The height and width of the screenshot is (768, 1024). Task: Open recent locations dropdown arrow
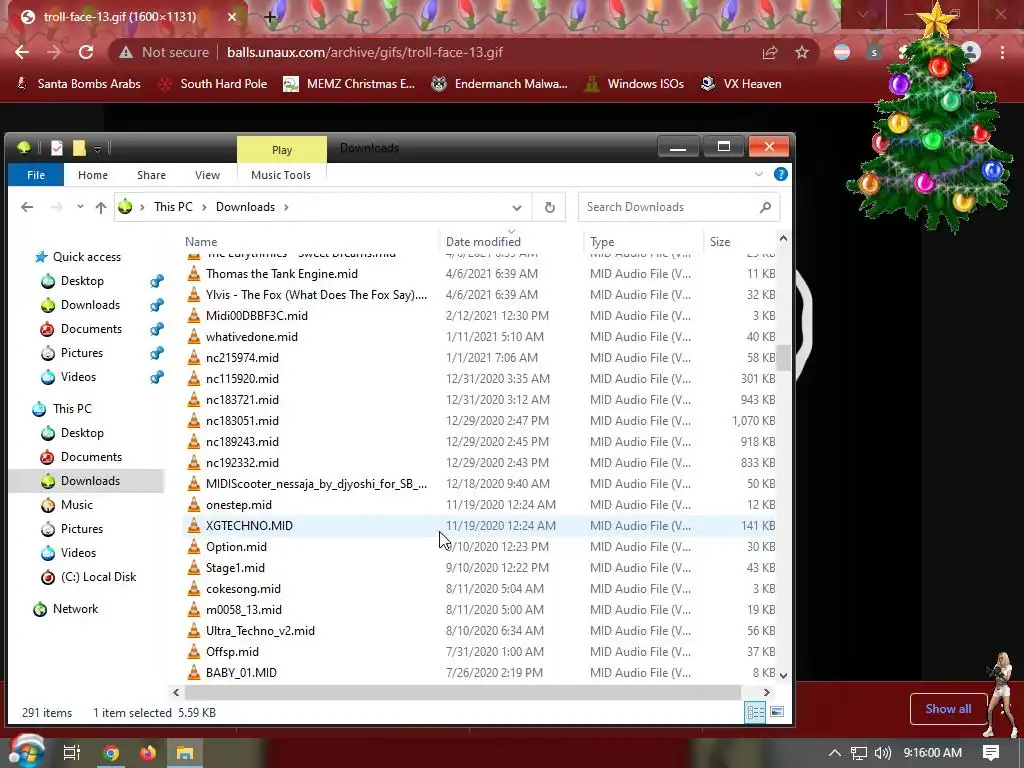click(80, 207)
